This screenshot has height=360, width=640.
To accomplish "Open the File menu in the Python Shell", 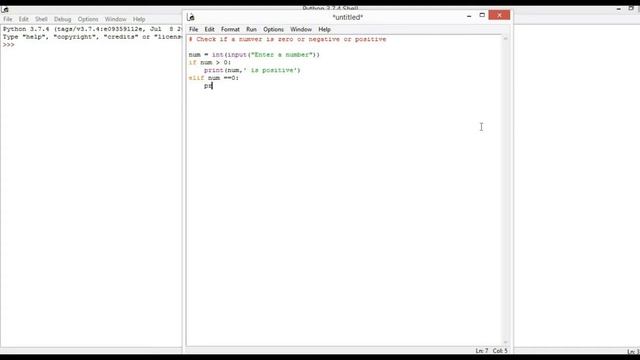I will point(8,19).
